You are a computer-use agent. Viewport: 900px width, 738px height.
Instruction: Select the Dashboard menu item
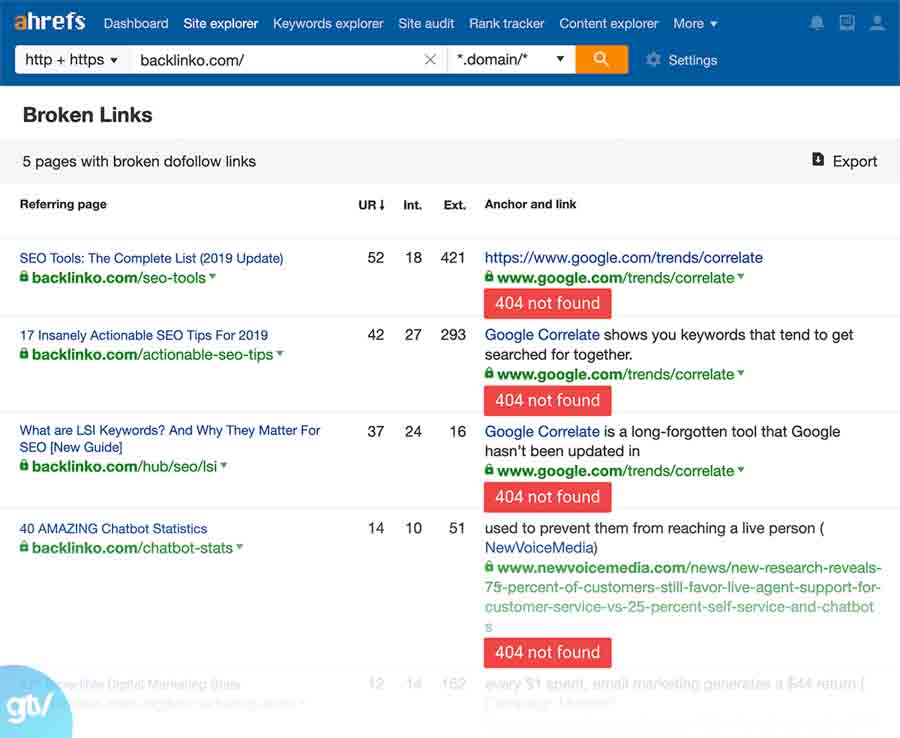(136, 23)
